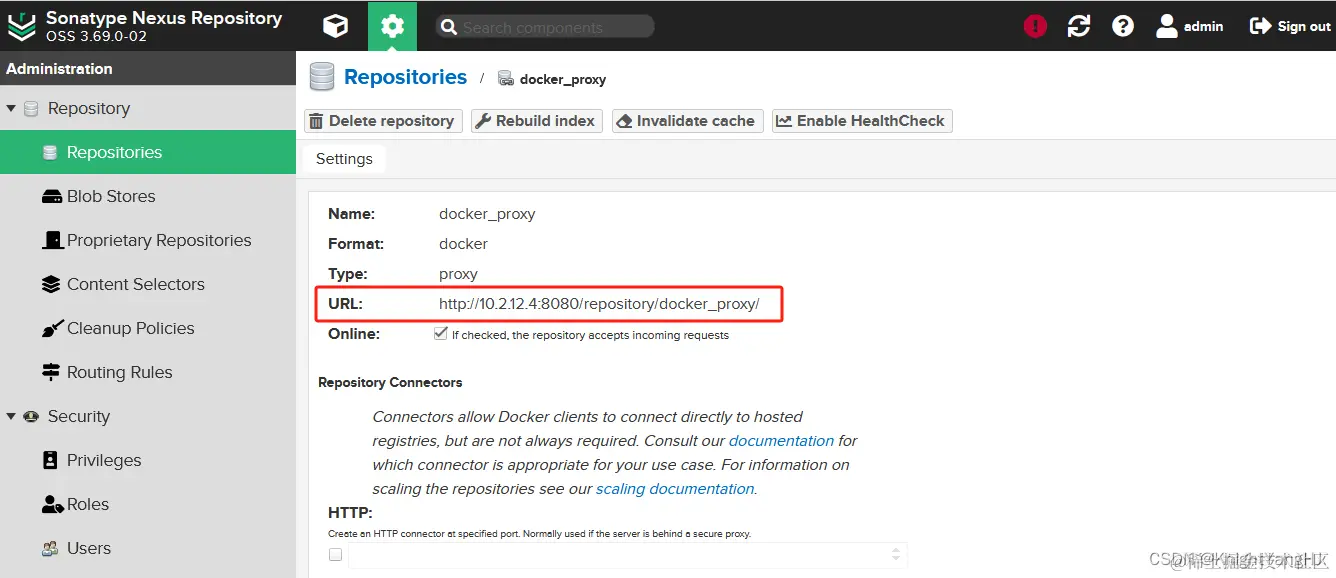This screenshot has height=578, width=1336.
Task: Click the Privileges badge icon
Action: pyautogui.click(x=50, y=461)
